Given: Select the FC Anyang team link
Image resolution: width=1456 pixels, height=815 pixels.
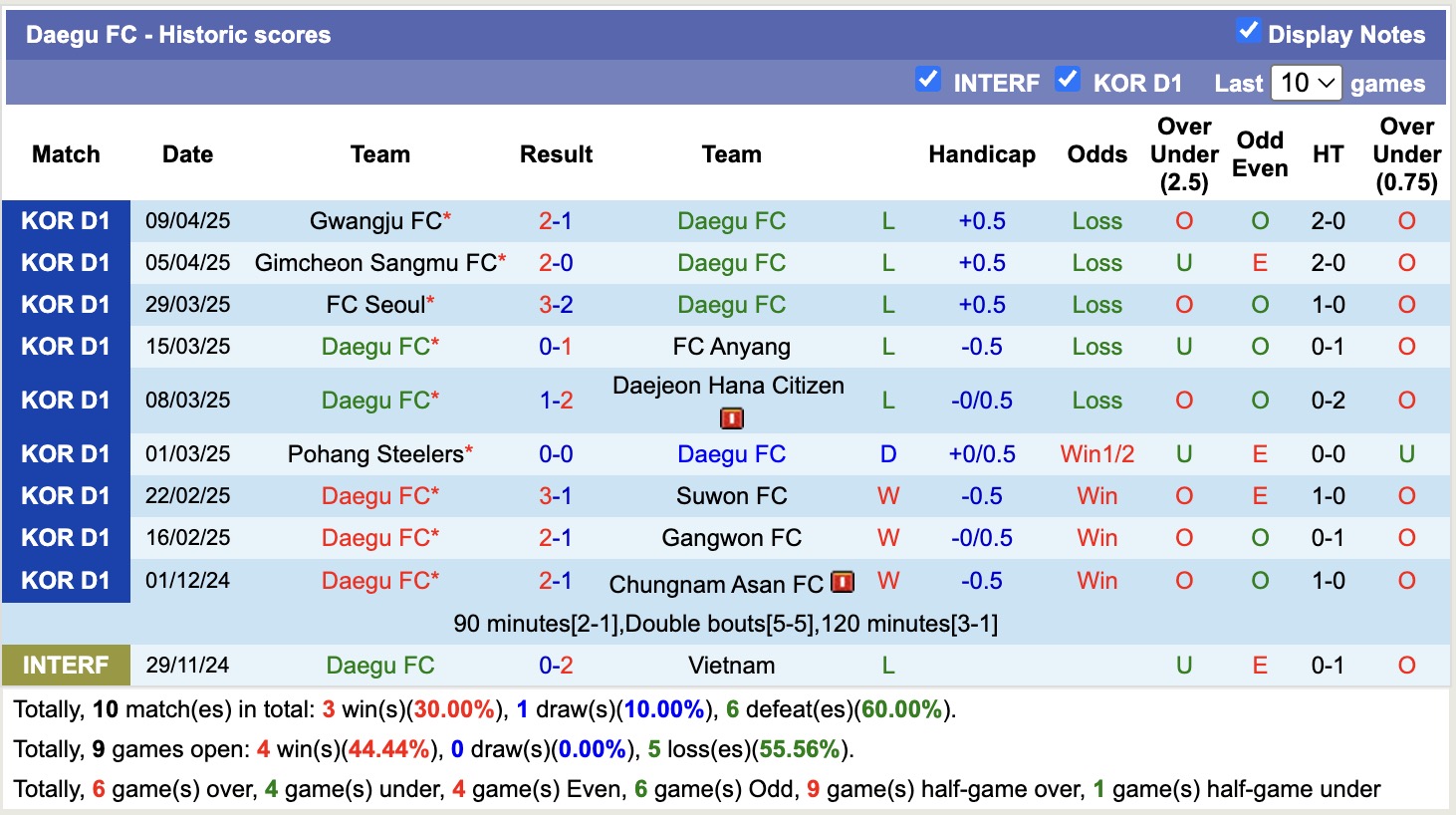Looking at the screenshot, I should (731, 347).
